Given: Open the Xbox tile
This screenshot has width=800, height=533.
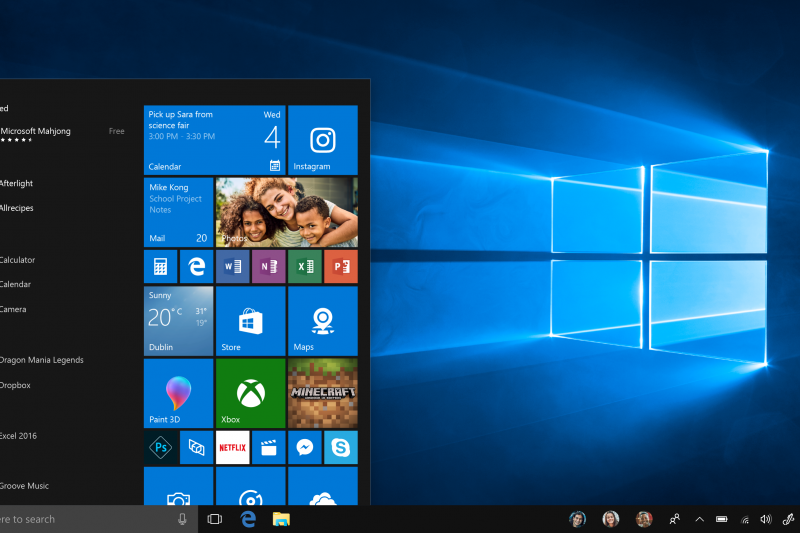Looking at the screenshot, I should click(251, 393).
